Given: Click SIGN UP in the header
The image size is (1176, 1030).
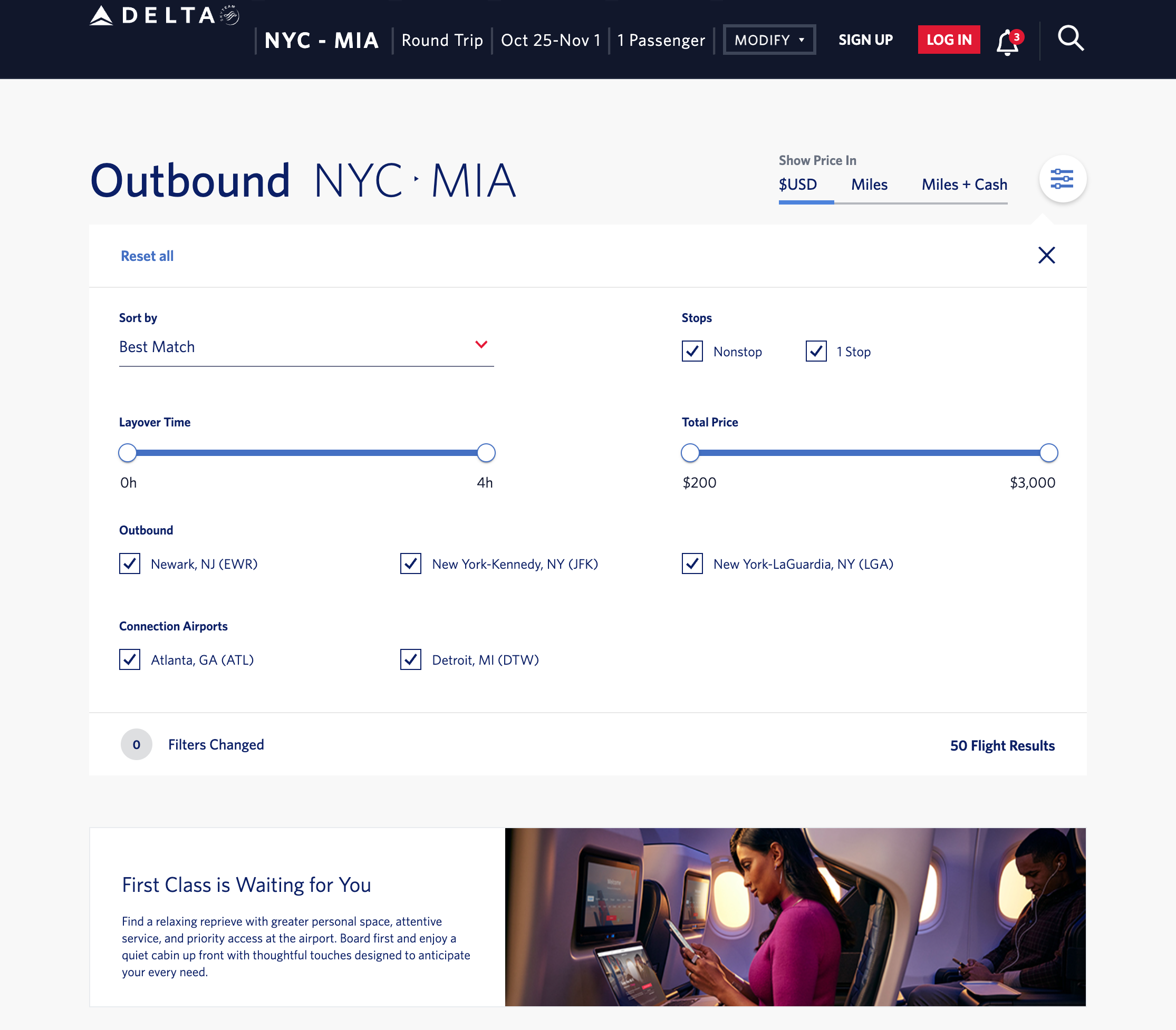Looking at the screenshot, I should [x=865, y=40].
